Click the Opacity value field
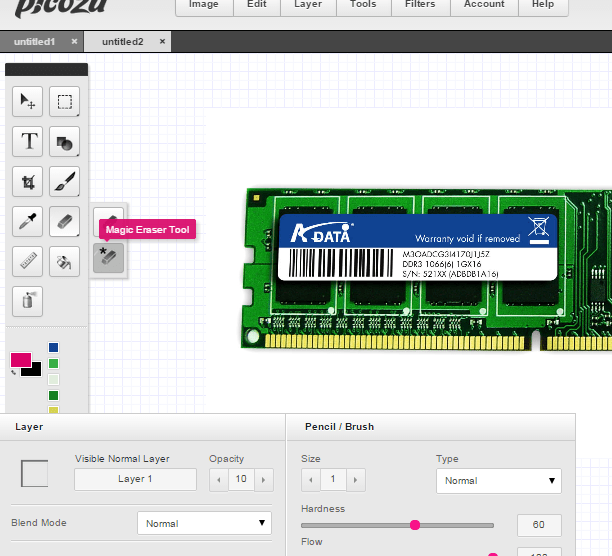 [241, 479]
